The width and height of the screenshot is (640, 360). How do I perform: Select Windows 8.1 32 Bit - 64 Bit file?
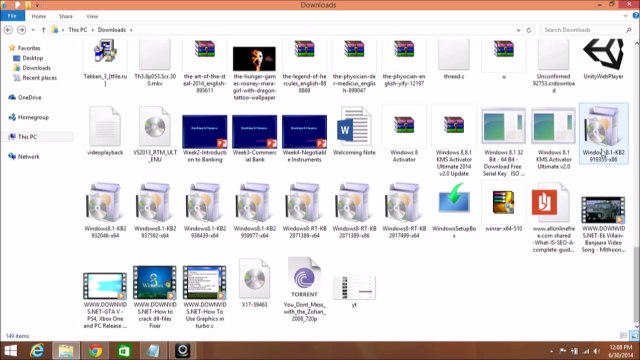click(503, 141)
